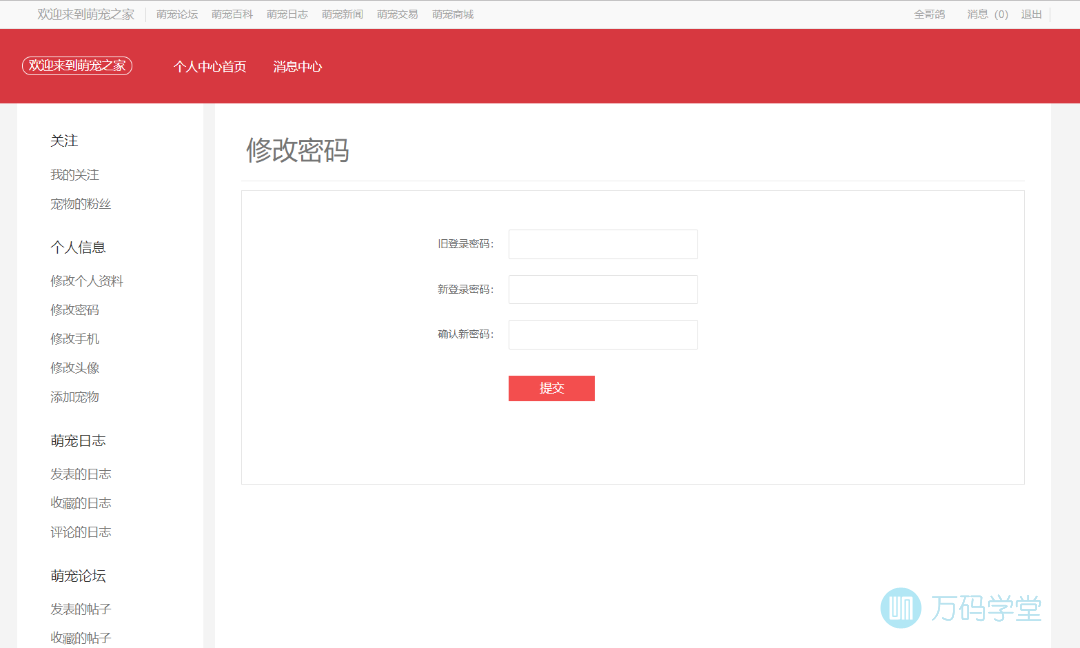Image resolution: width=1080 pixels, height=648 pixels.
Task: Choose 修改头像 from the sidebar
Action: [x=75, y=368]
